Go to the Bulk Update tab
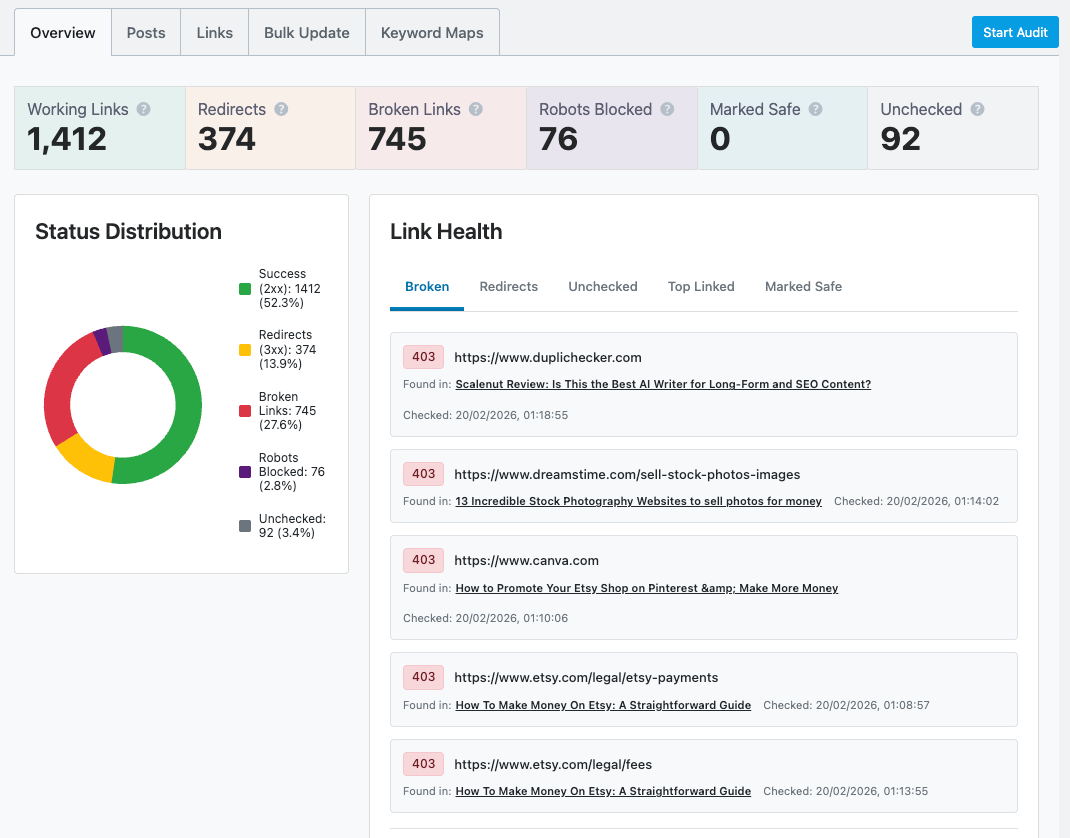Screen dimensions: 1070x838 tap(305, 32)
